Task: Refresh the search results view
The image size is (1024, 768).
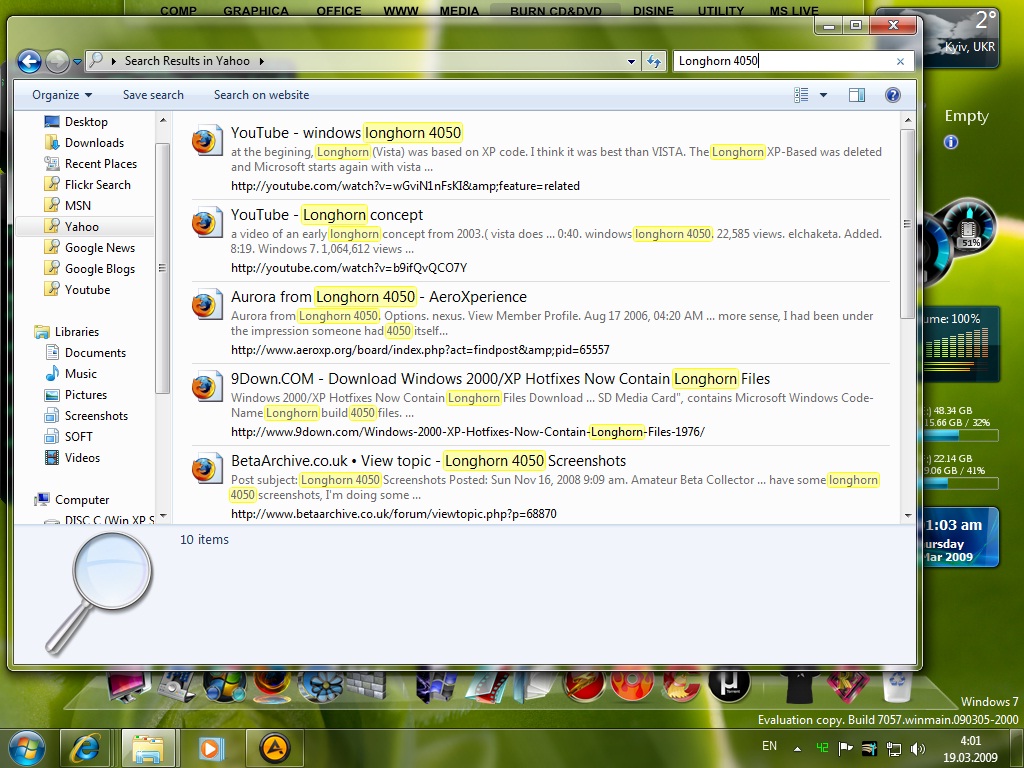Action: (x=654, y=61)
